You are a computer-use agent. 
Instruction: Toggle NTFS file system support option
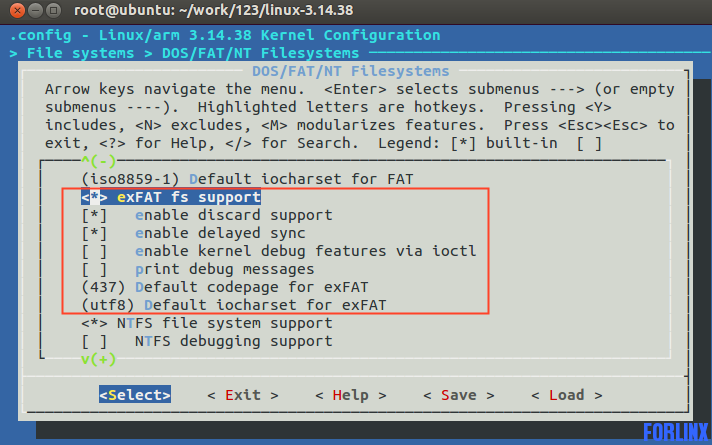pyautogui.click(x=207, y=323)
